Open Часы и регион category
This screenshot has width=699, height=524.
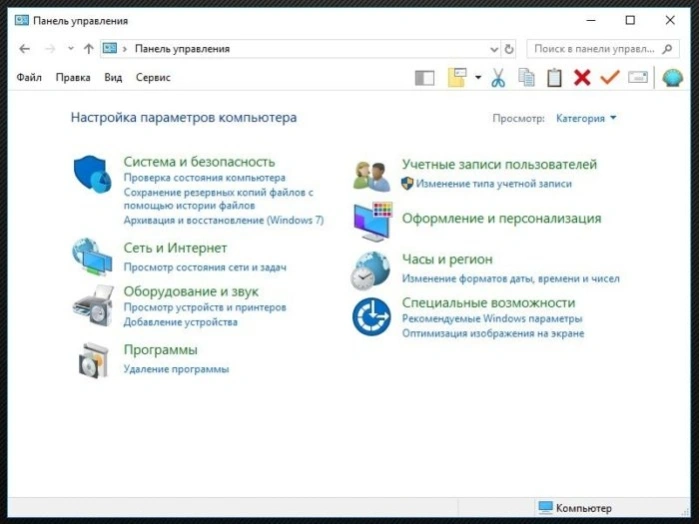pyautogui.click(x=447, y=259)
